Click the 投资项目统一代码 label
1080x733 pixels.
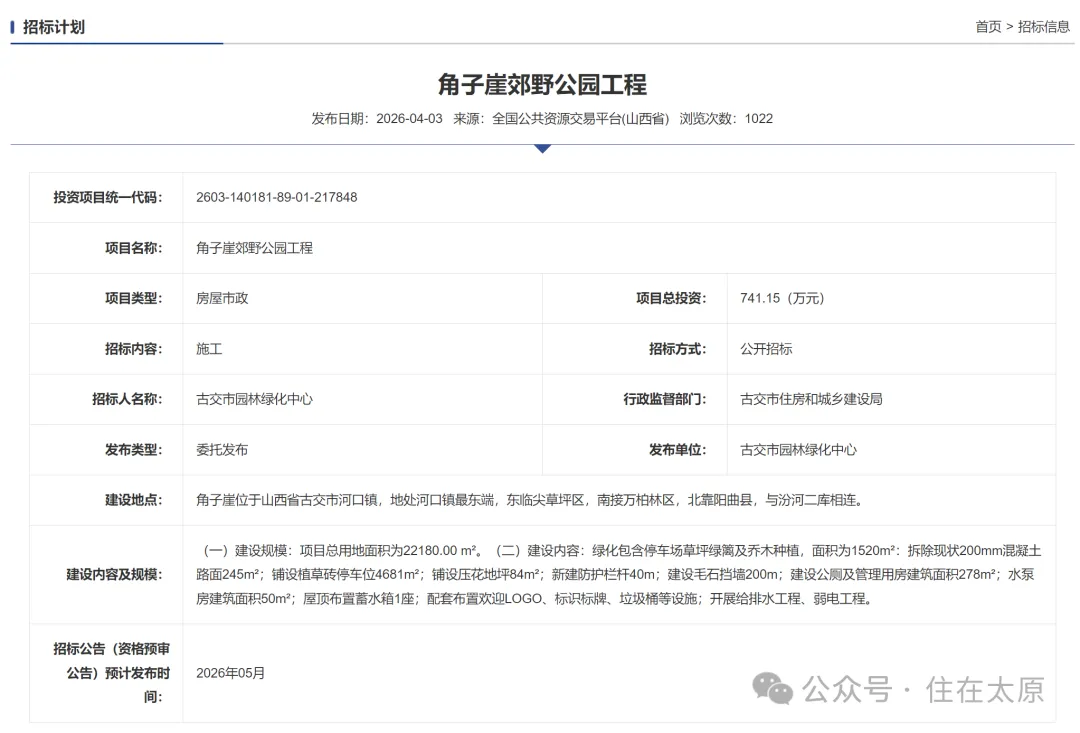click(108, 198)
